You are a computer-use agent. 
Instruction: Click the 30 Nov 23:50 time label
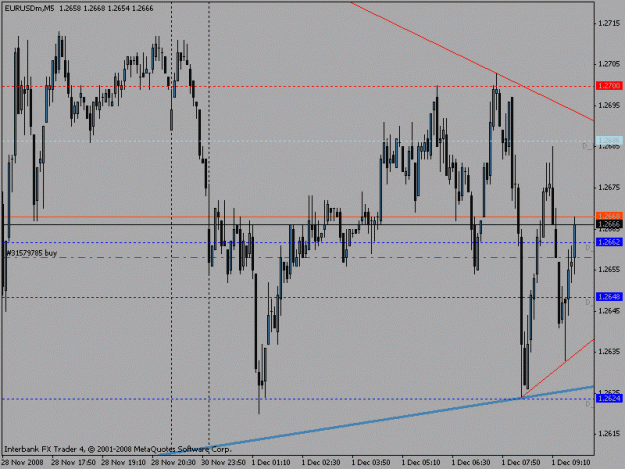pos(224,463)
